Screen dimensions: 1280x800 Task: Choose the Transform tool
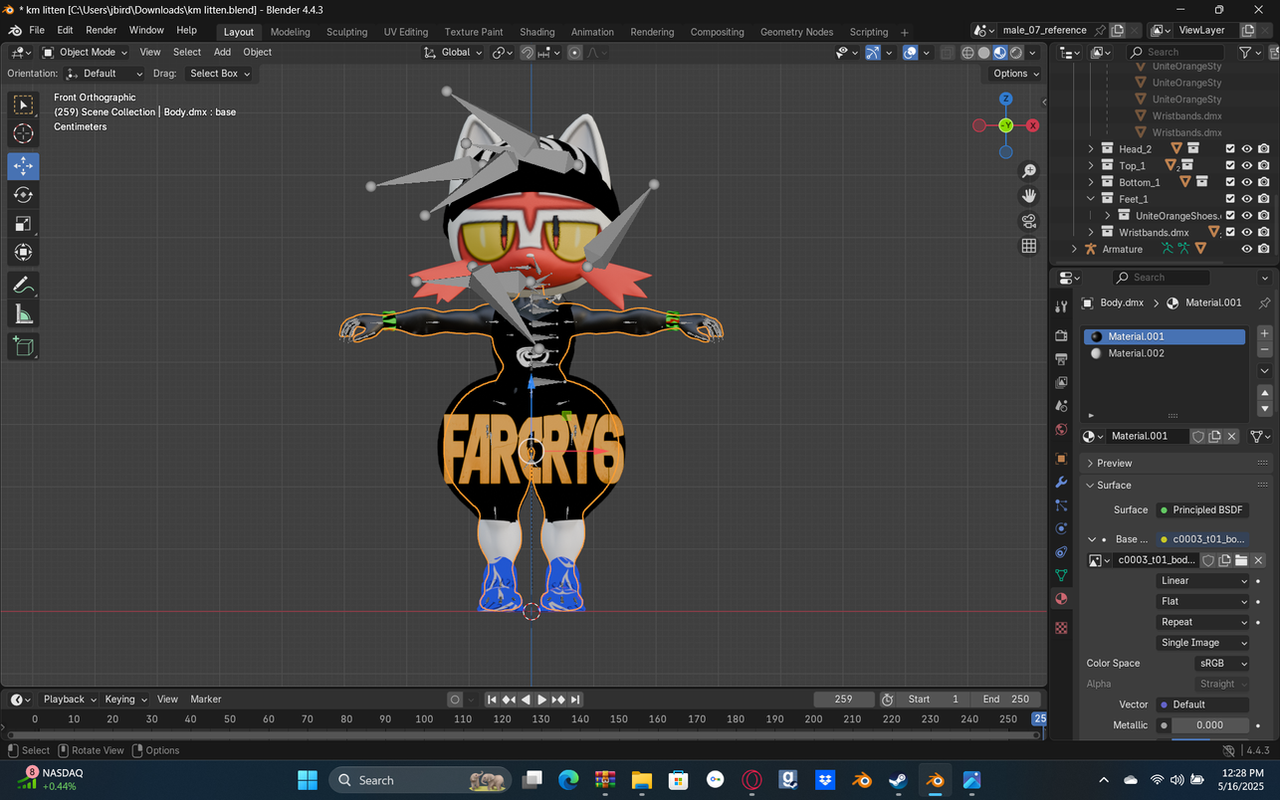click(23, 253)
